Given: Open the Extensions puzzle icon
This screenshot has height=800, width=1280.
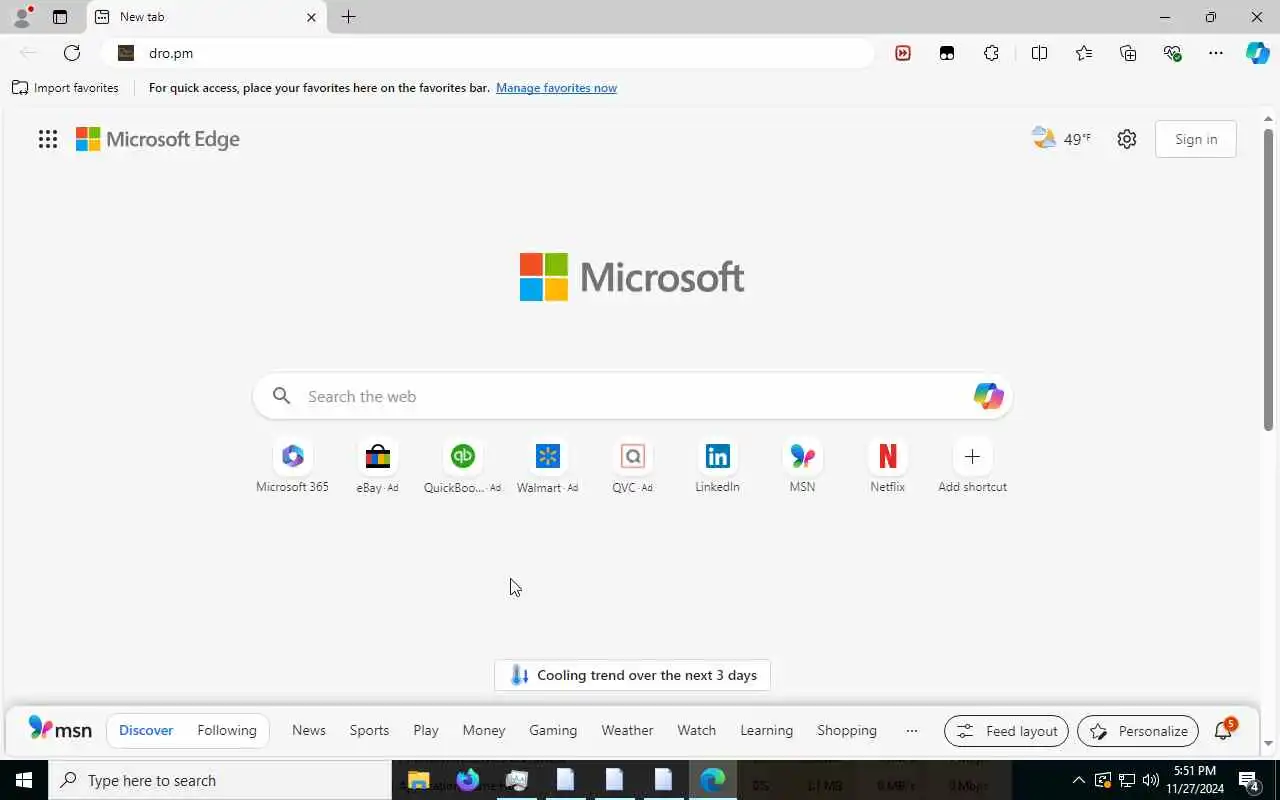Looking at the screenshot, I should [991, 53].
